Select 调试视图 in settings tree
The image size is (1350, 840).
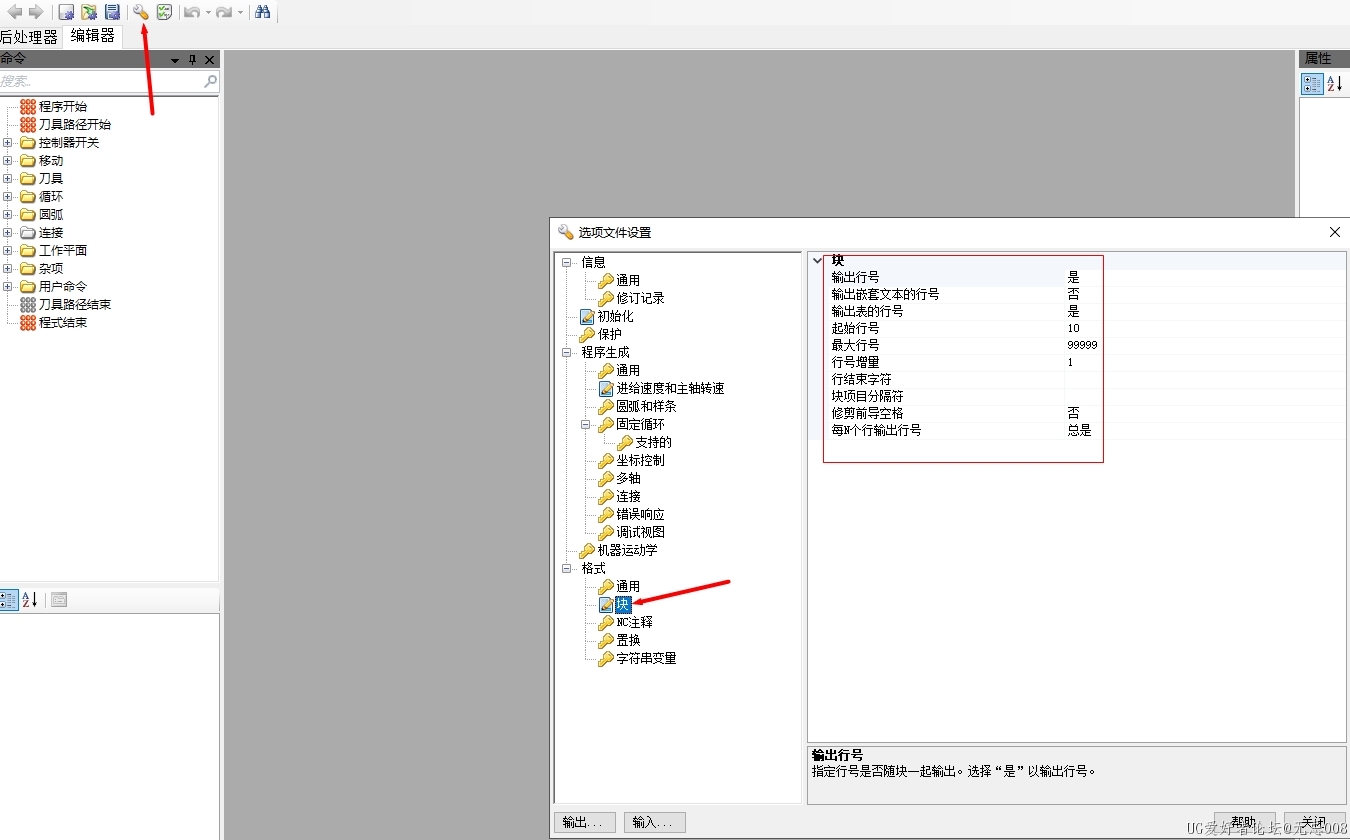pos(640,532)
